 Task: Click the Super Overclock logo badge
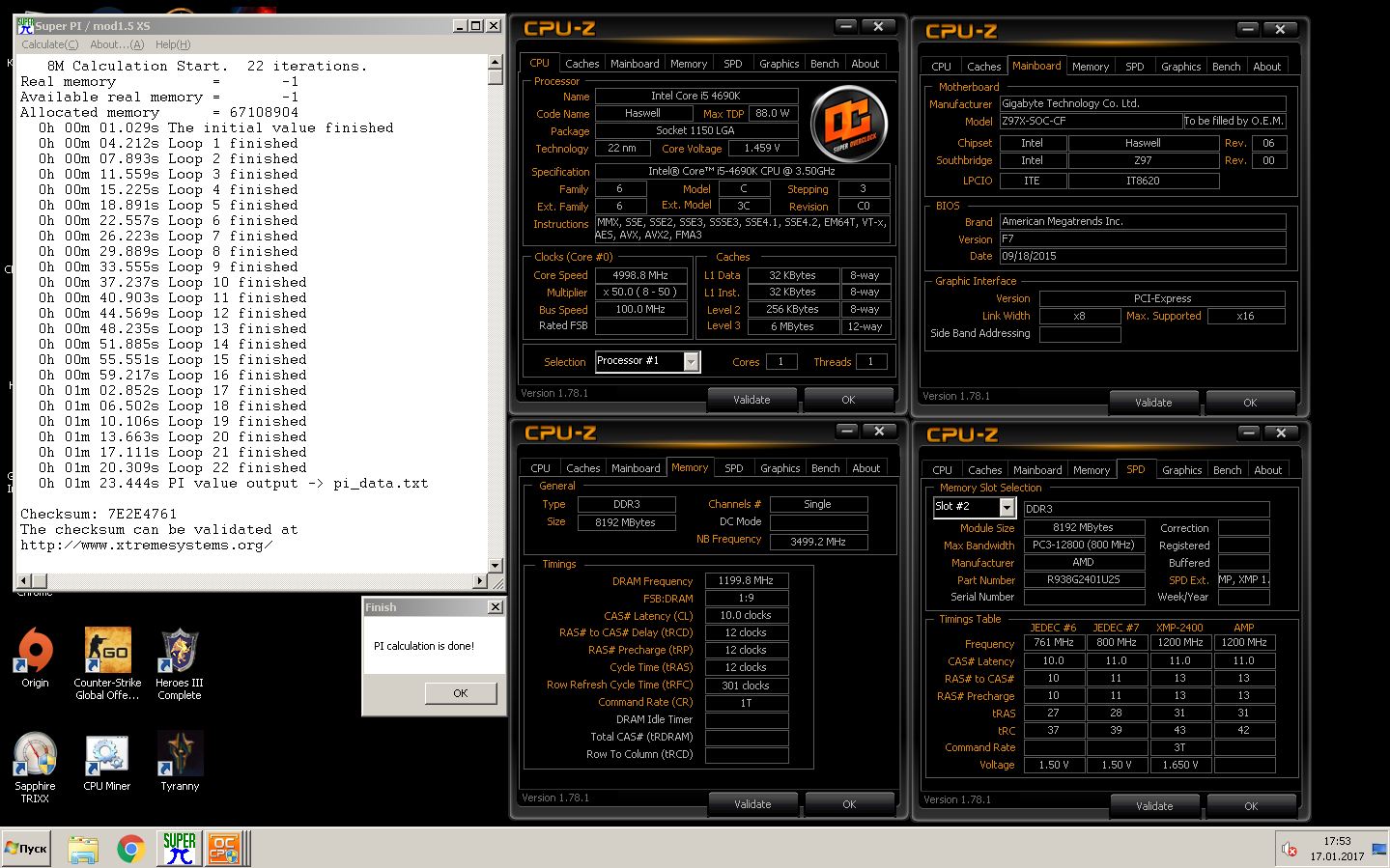coord(849,124)
